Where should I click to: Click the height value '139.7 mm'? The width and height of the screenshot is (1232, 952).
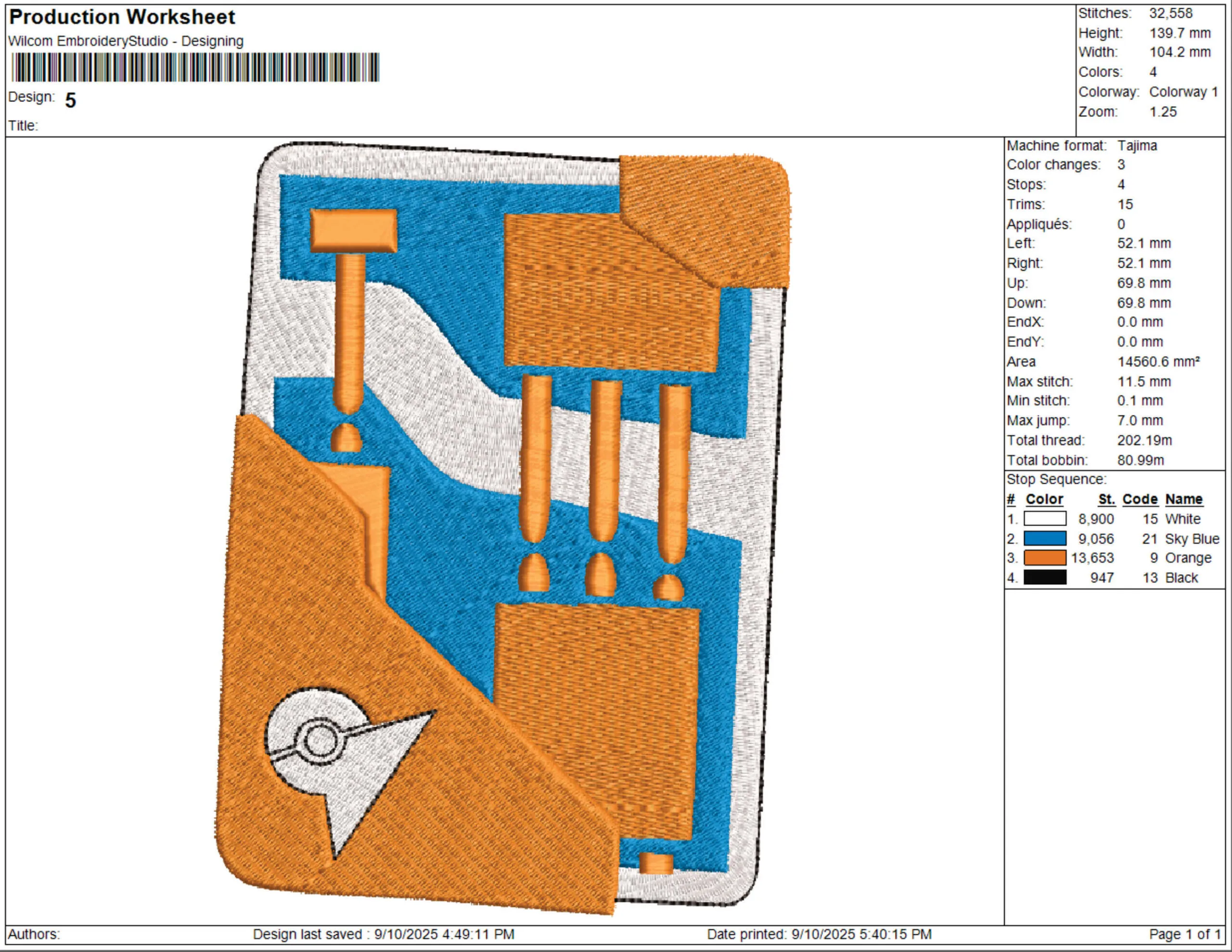coord(1180,33)
